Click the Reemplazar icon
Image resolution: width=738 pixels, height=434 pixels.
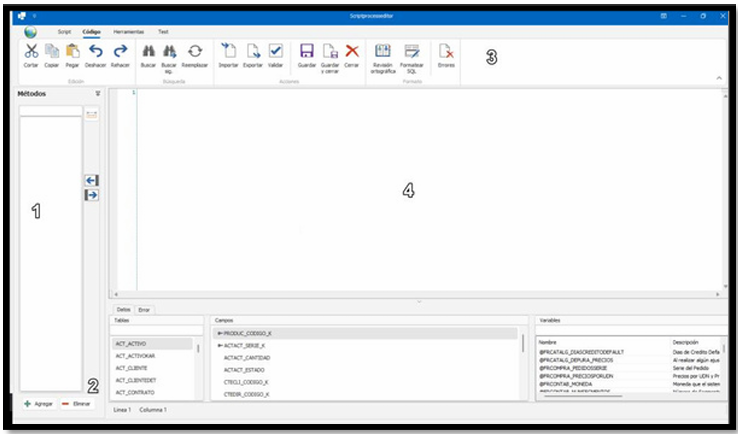click(195, 51)
